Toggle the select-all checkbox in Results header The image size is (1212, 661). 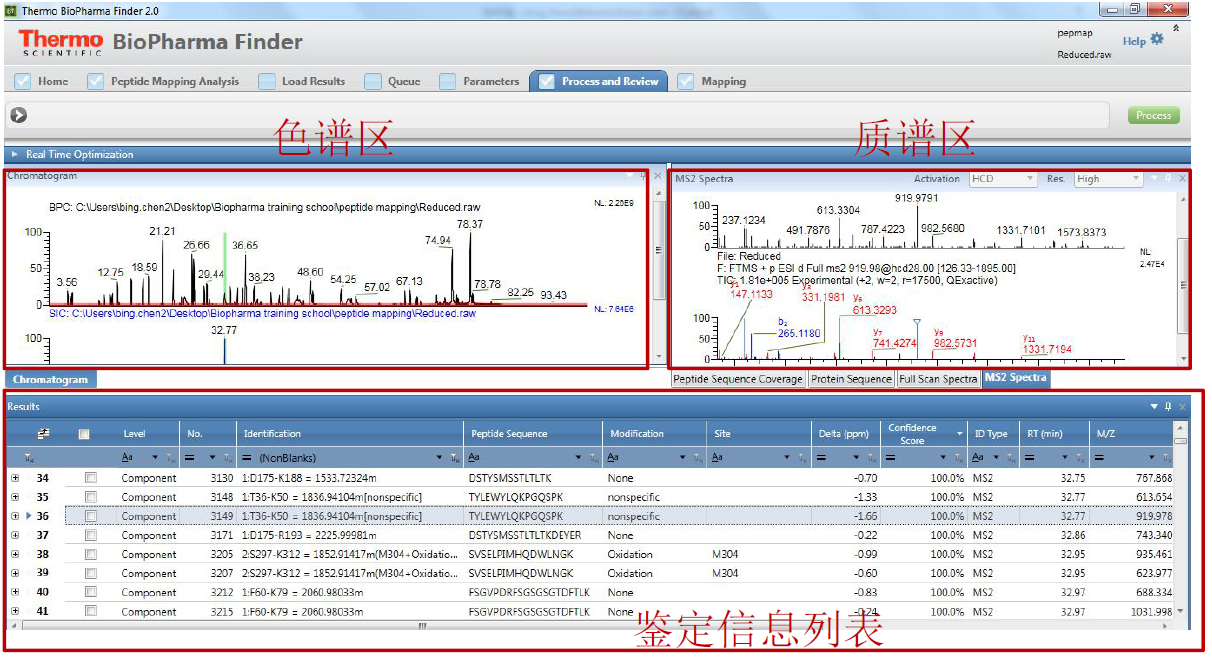(x=84, y=434)
